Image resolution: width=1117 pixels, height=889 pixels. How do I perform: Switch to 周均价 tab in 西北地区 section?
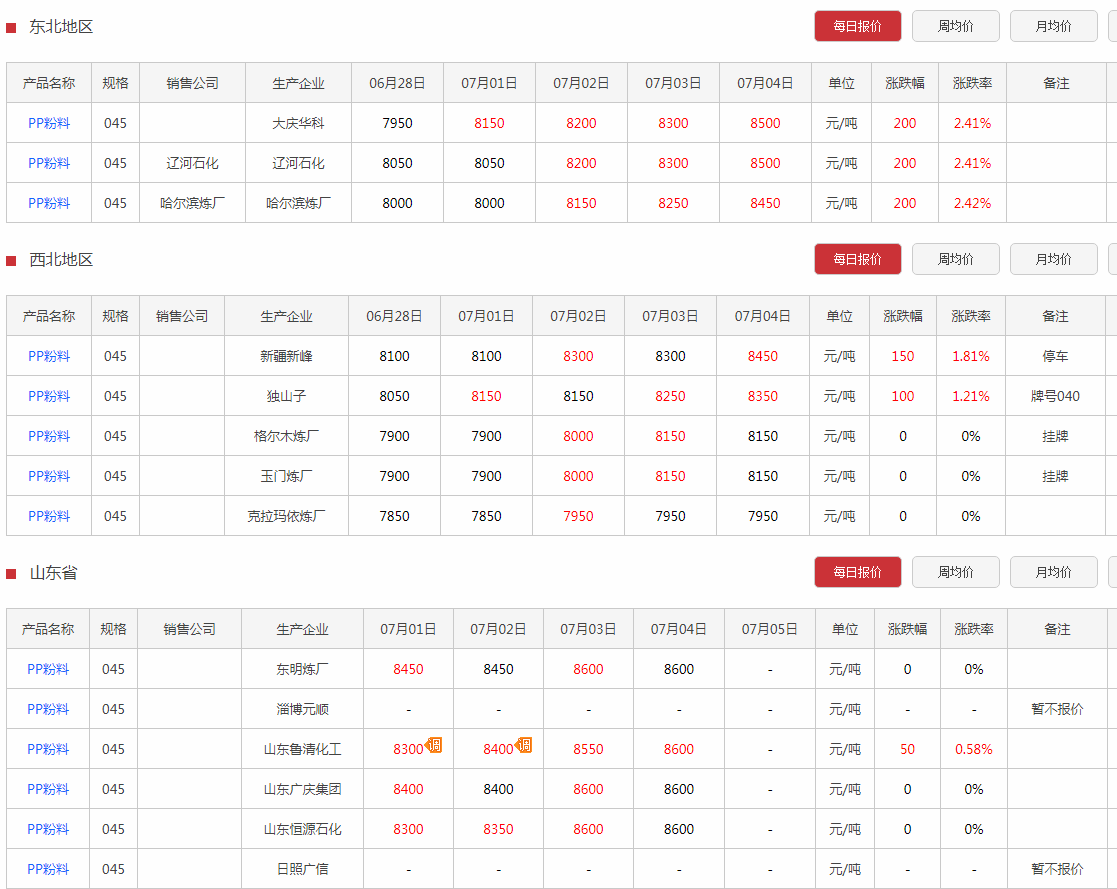pos(955,259)
